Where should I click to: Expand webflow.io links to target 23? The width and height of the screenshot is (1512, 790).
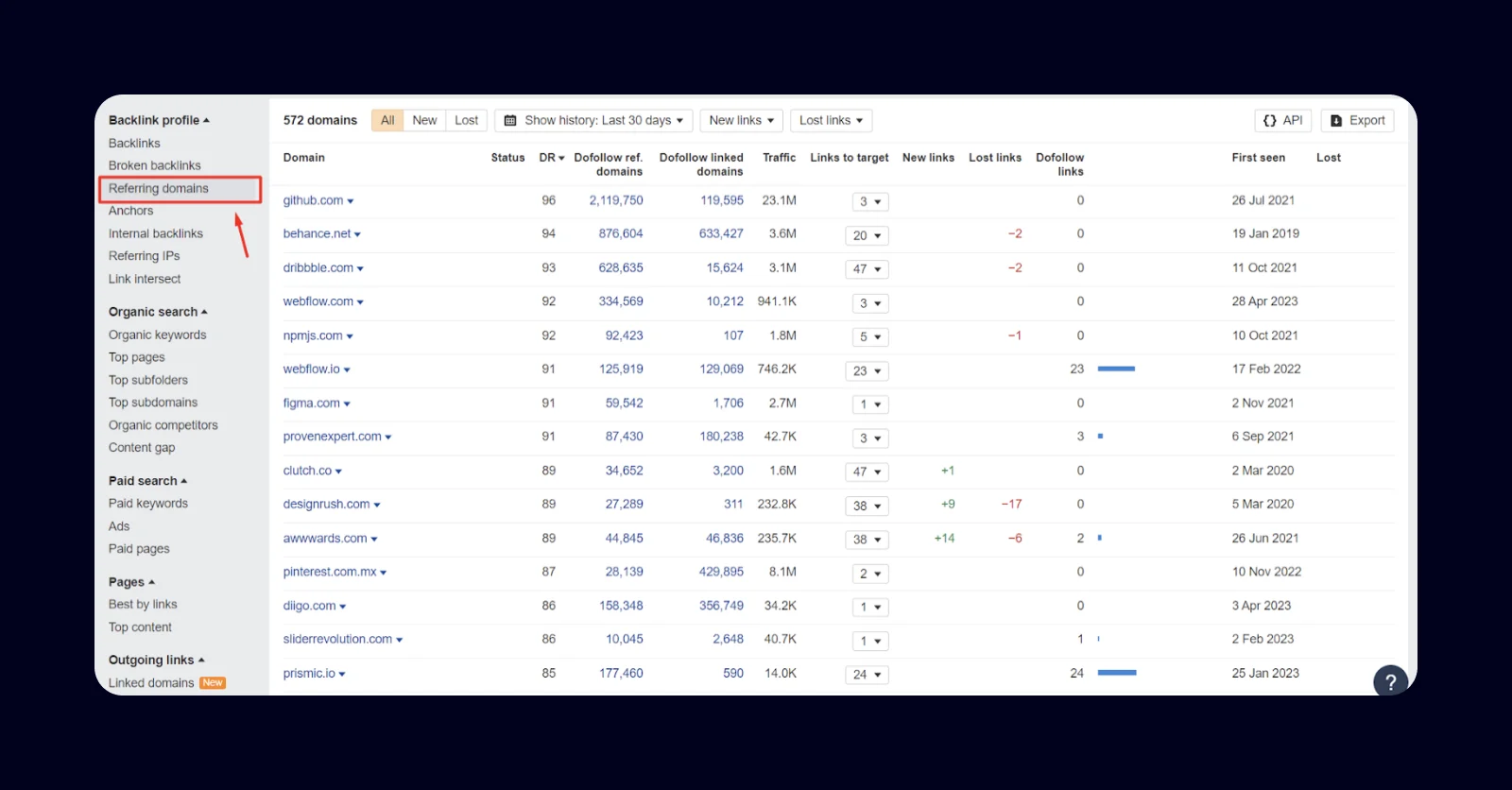(867, 370)
